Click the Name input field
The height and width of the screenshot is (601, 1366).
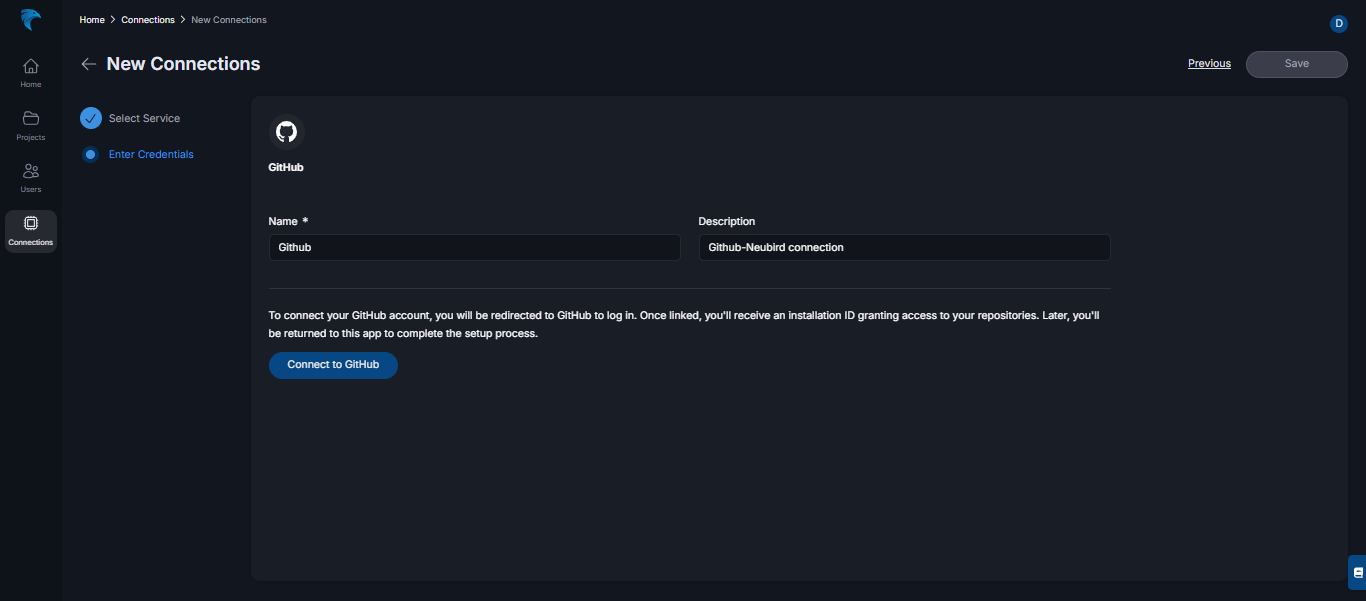(474, 247)
